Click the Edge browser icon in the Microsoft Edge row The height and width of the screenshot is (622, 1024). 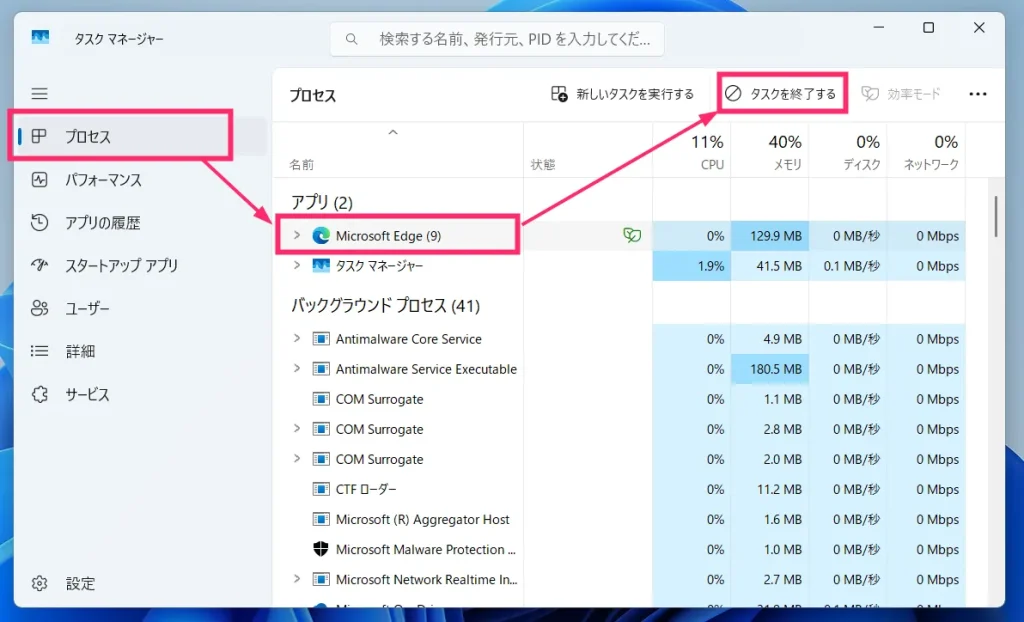pyautogui.click(x=321, y=236)
